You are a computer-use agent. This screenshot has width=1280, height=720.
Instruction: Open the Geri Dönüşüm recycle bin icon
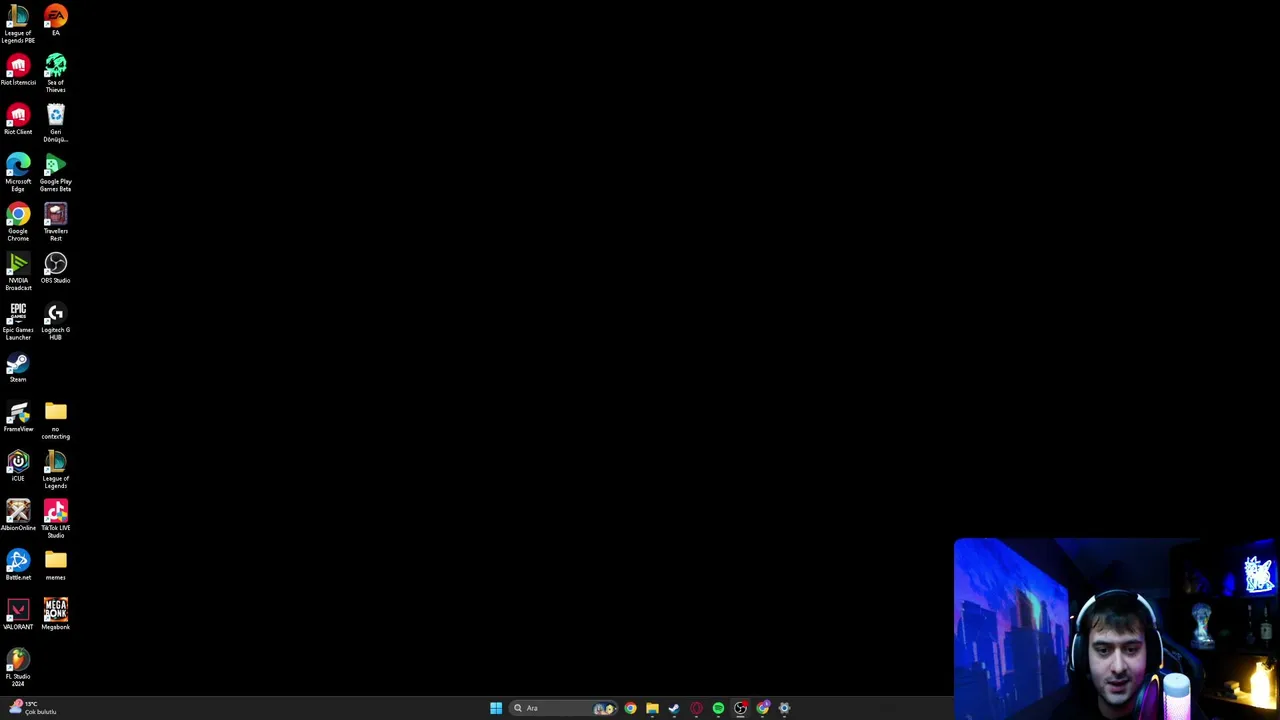[56, 123]
